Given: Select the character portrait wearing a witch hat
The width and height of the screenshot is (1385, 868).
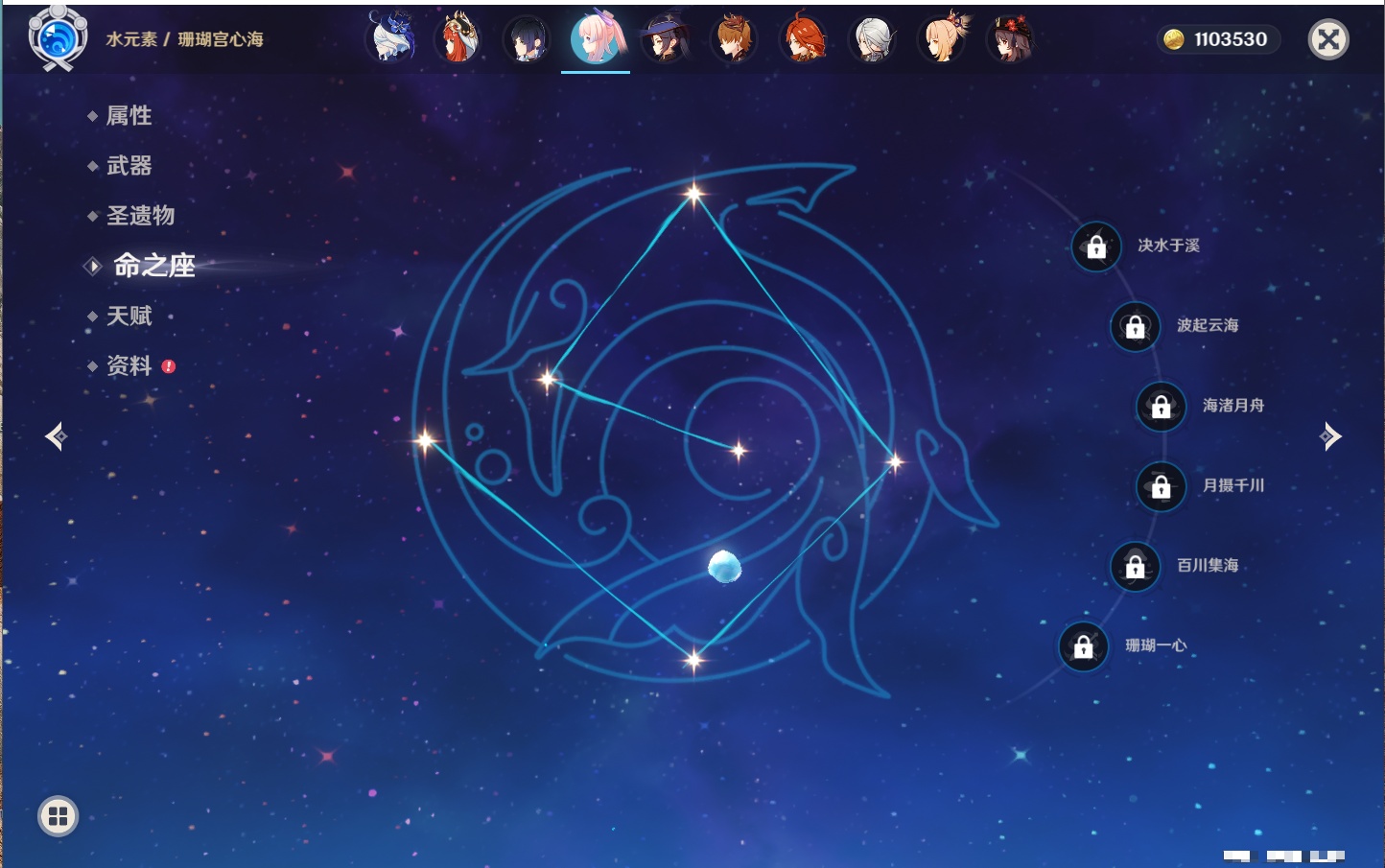Looking at the screenshot, I should point(665,38).
